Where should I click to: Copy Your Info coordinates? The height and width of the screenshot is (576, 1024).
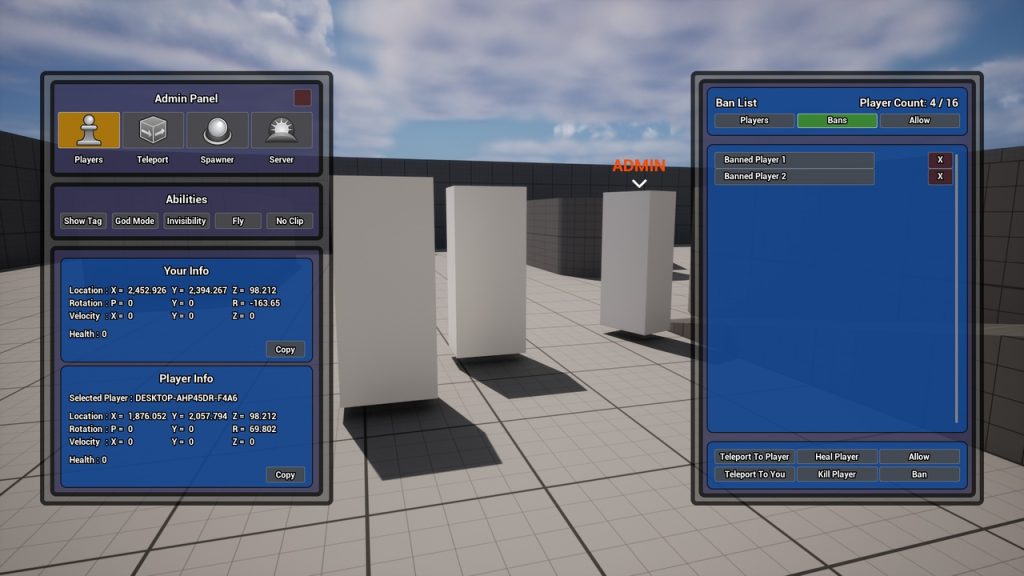[x=285, y=350]
